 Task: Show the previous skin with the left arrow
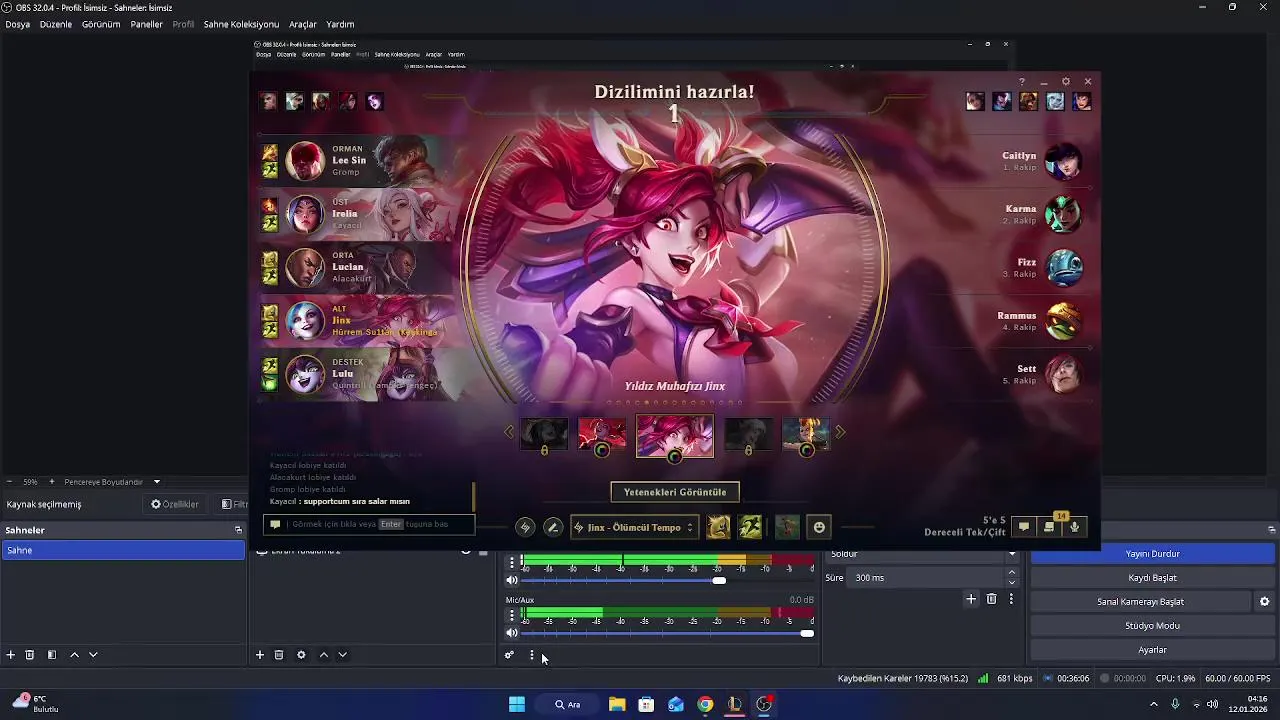tap(509, 432)
